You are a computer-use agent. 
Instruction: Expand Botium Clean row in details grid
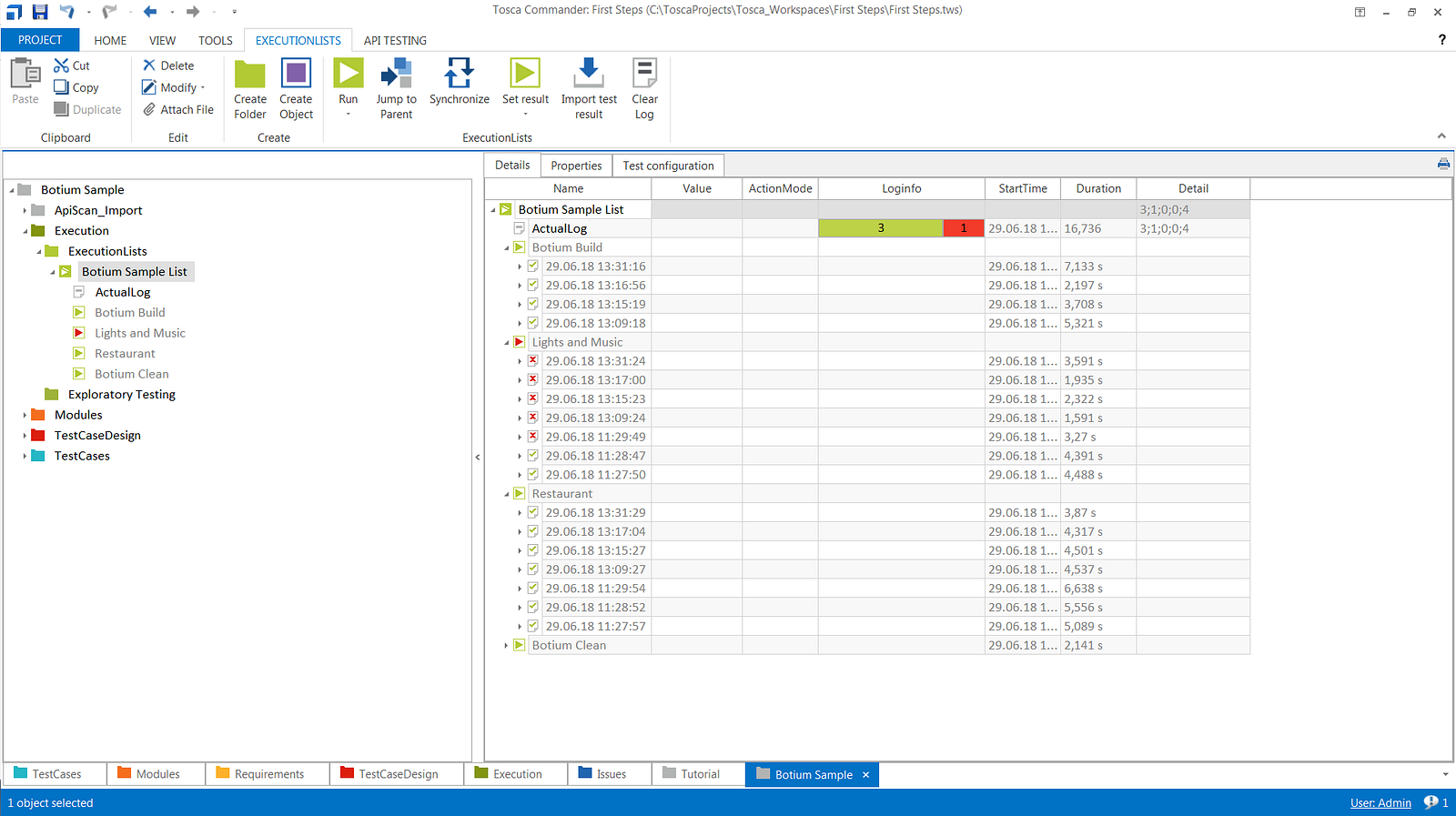point(506,646)
